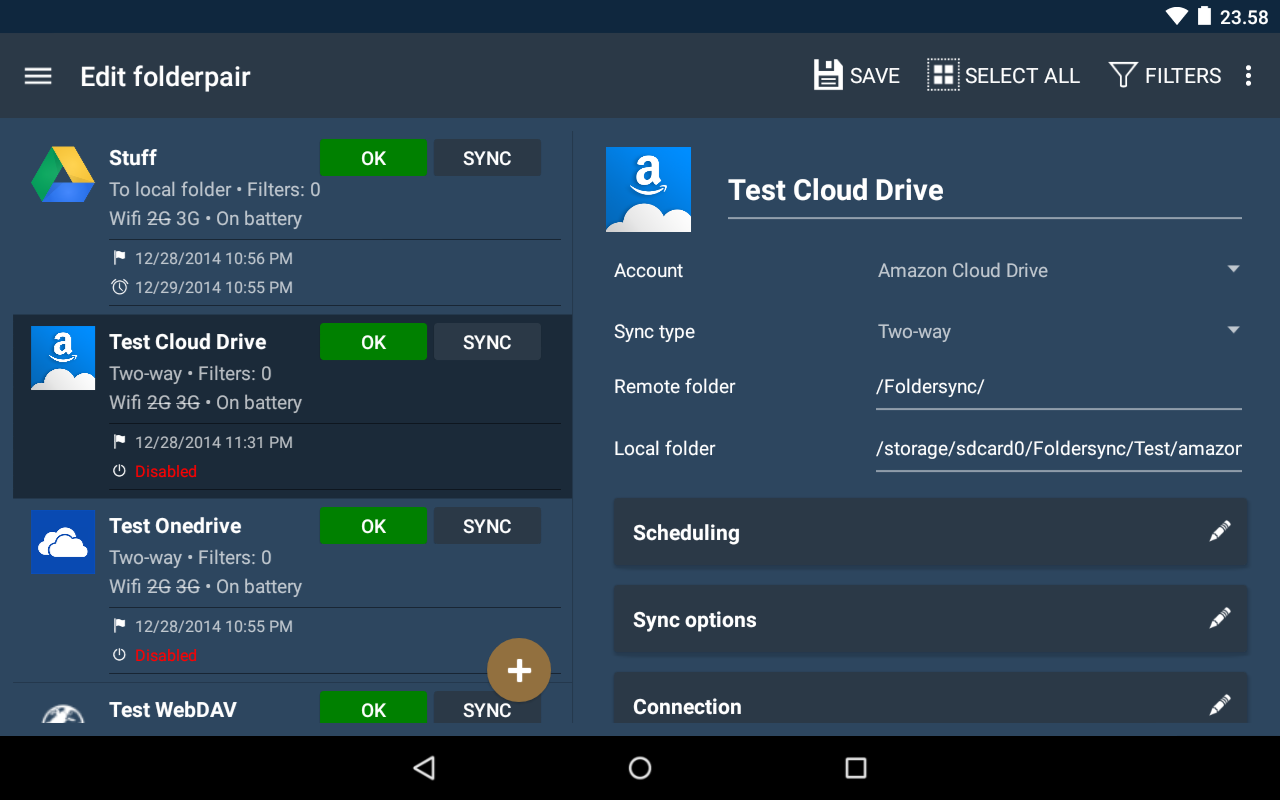
Task: Edit the Remote folder path
Action: coord(1059,386)
